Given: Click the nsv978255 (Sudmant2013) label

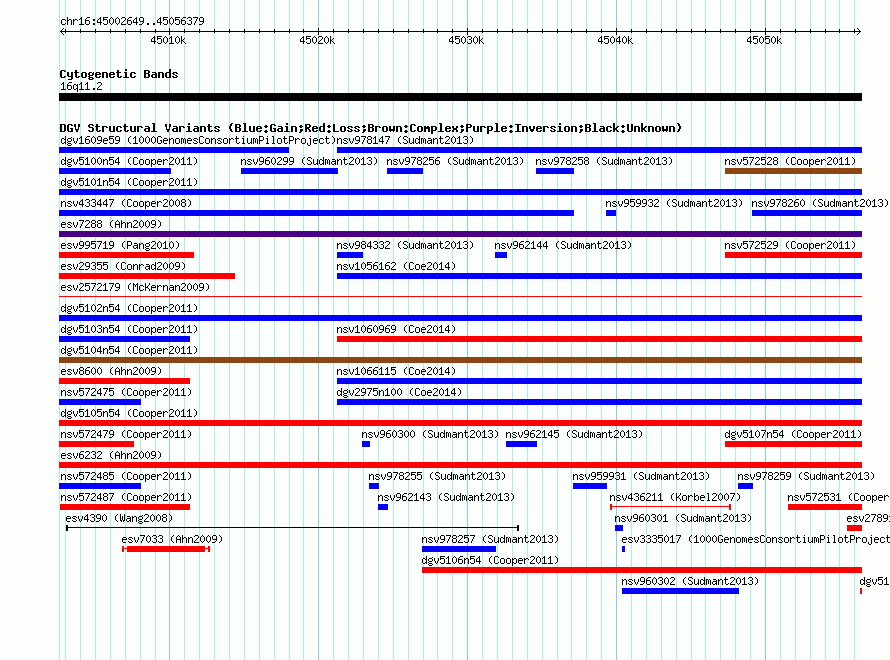Looking at the screenshot, I should (437, 476).
